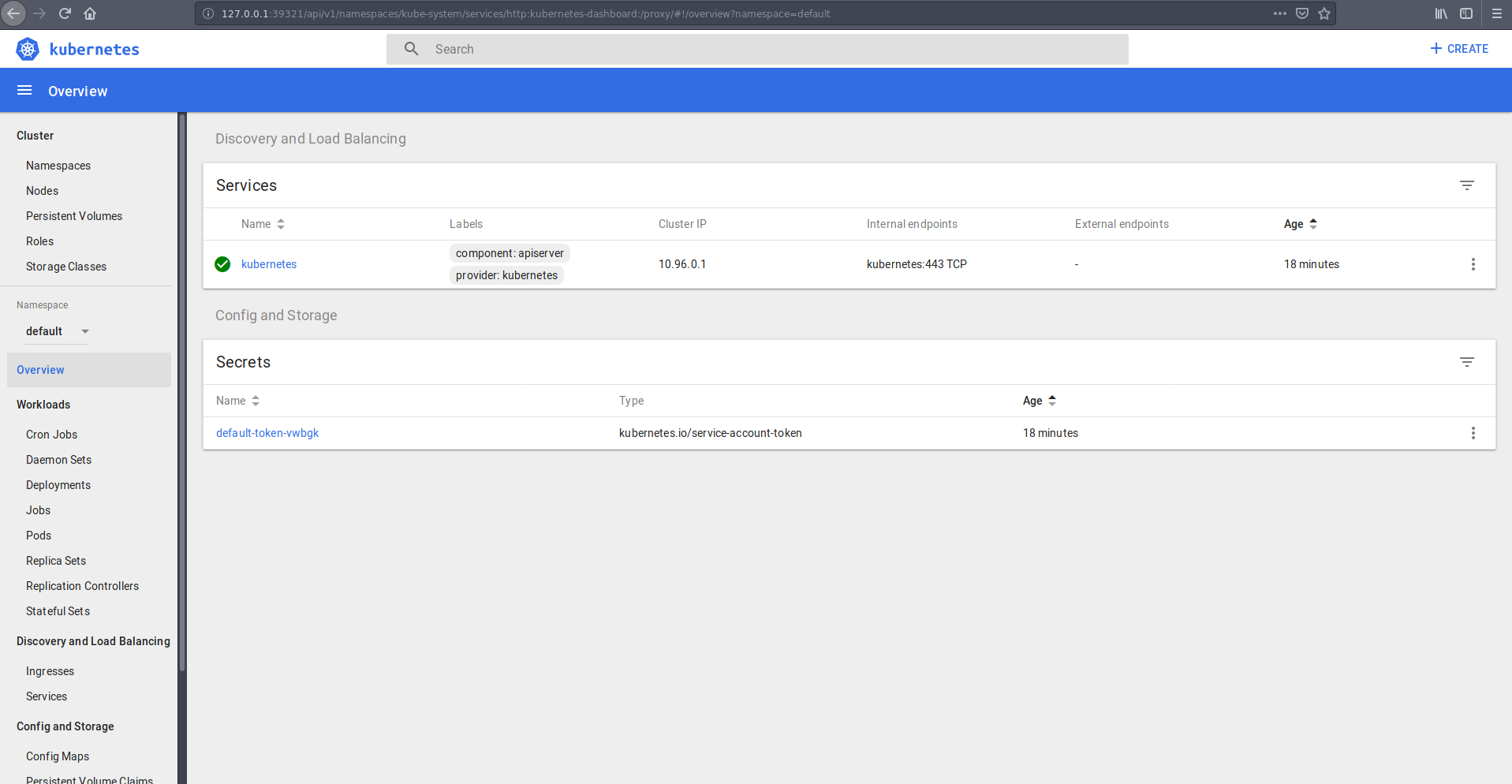Click the browser reload icon
This screenshot has width=1512, height=784.
coord(65,13)
